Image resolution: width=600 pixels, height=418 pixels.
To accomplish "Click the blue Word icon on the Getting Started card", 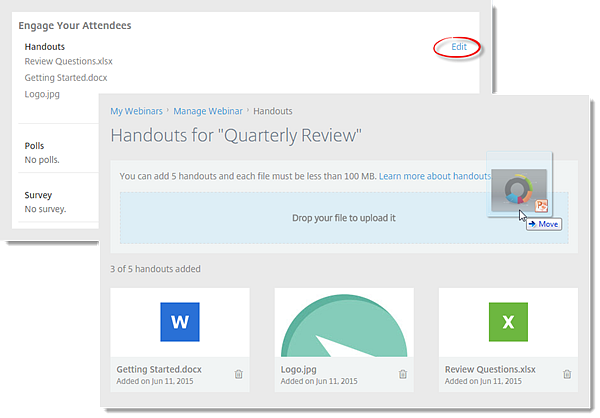I will (180, 323).
